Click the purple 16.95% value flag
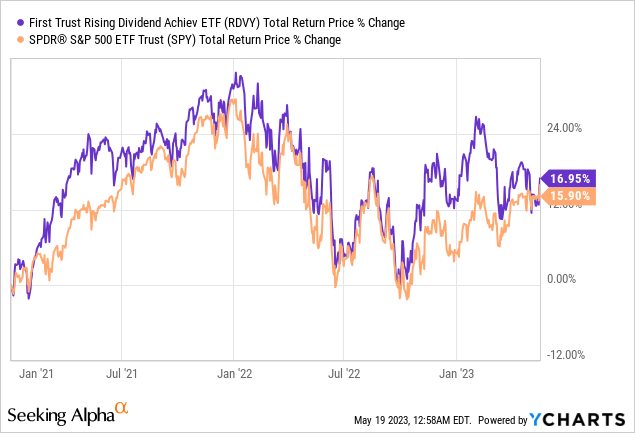The image size is (635, 433). 568,179
